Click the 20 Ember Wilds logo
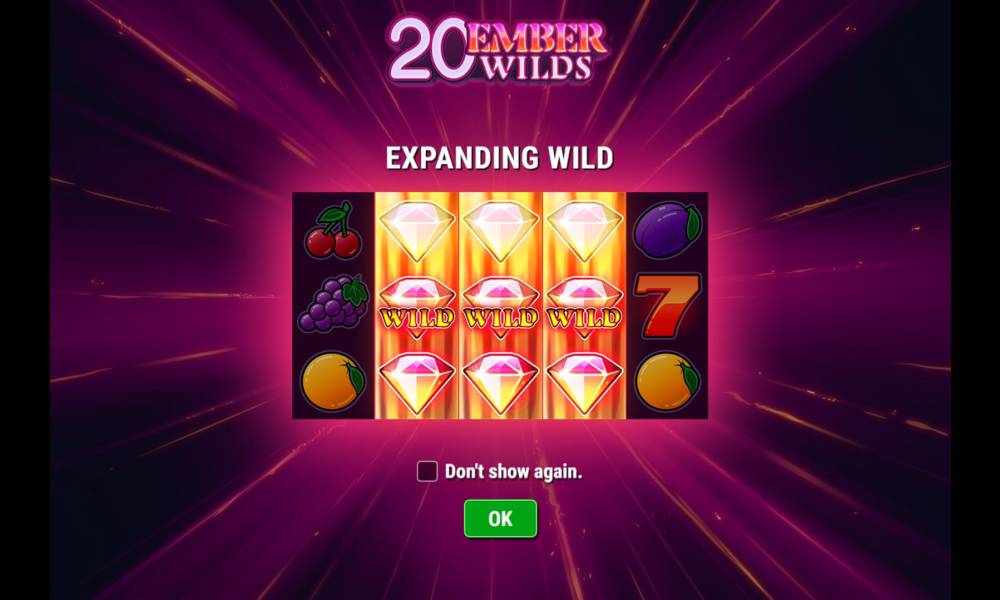This screenshot has width=1000, height=600. [497, 50]
